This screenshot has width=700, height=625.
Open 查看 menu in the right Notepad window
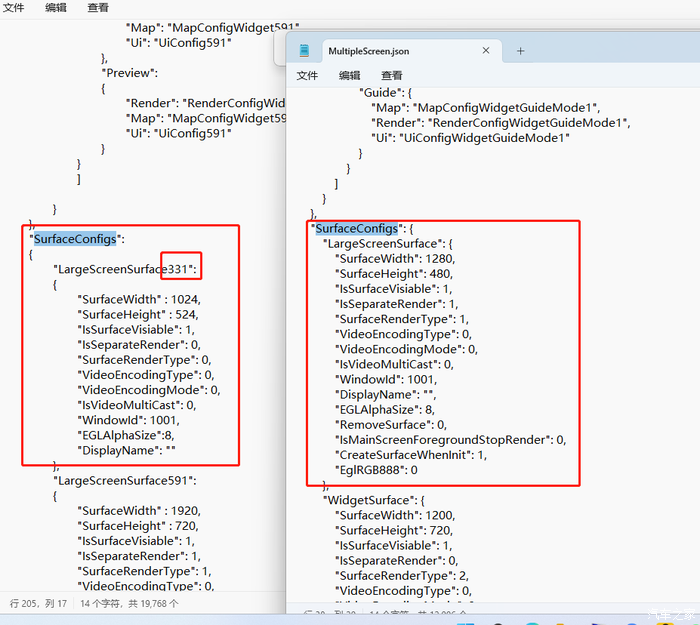pyautogui.click(x=391, y=75)
